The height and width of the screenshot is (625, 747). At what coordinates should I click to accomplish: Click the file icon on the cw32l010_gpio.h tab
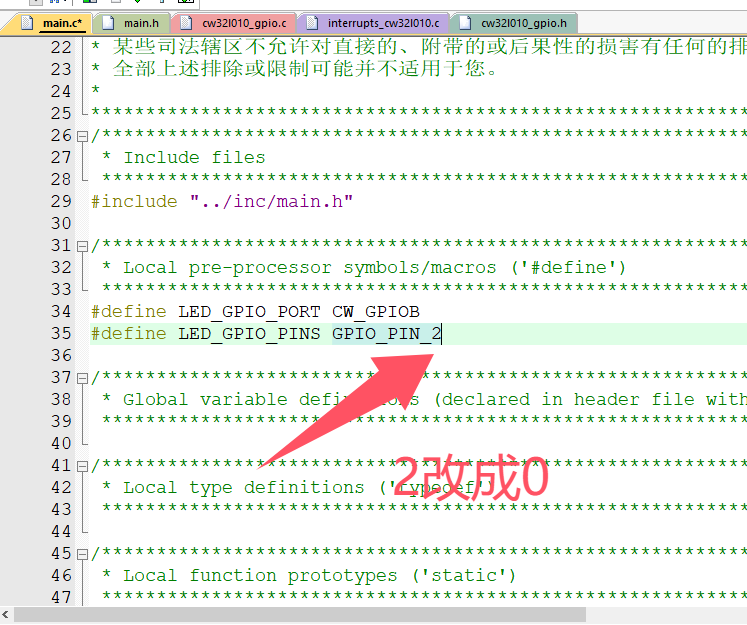tap(465, 22)
